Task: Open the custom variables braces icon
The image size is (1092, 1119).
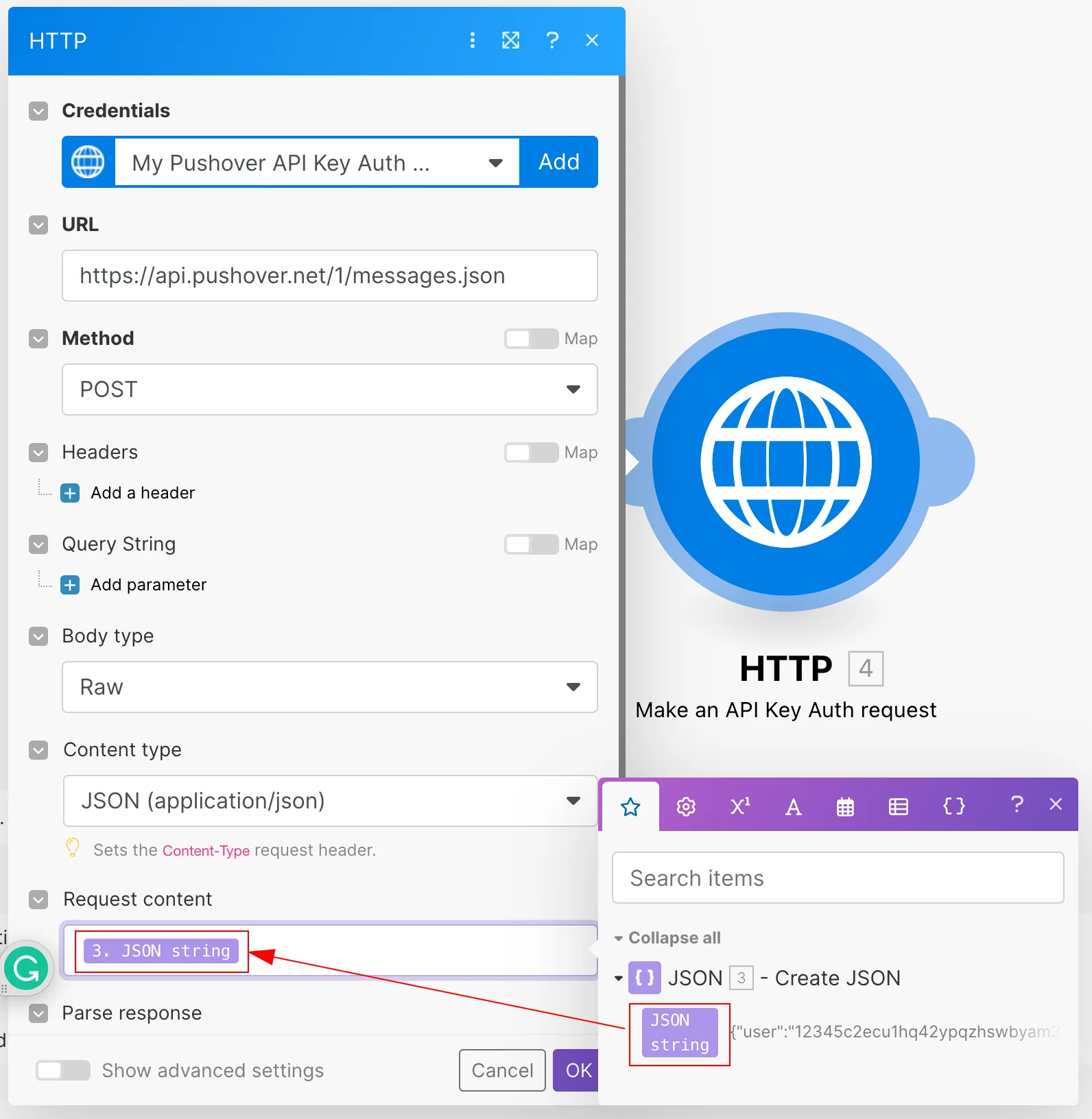Action: [x=953, y=806]
